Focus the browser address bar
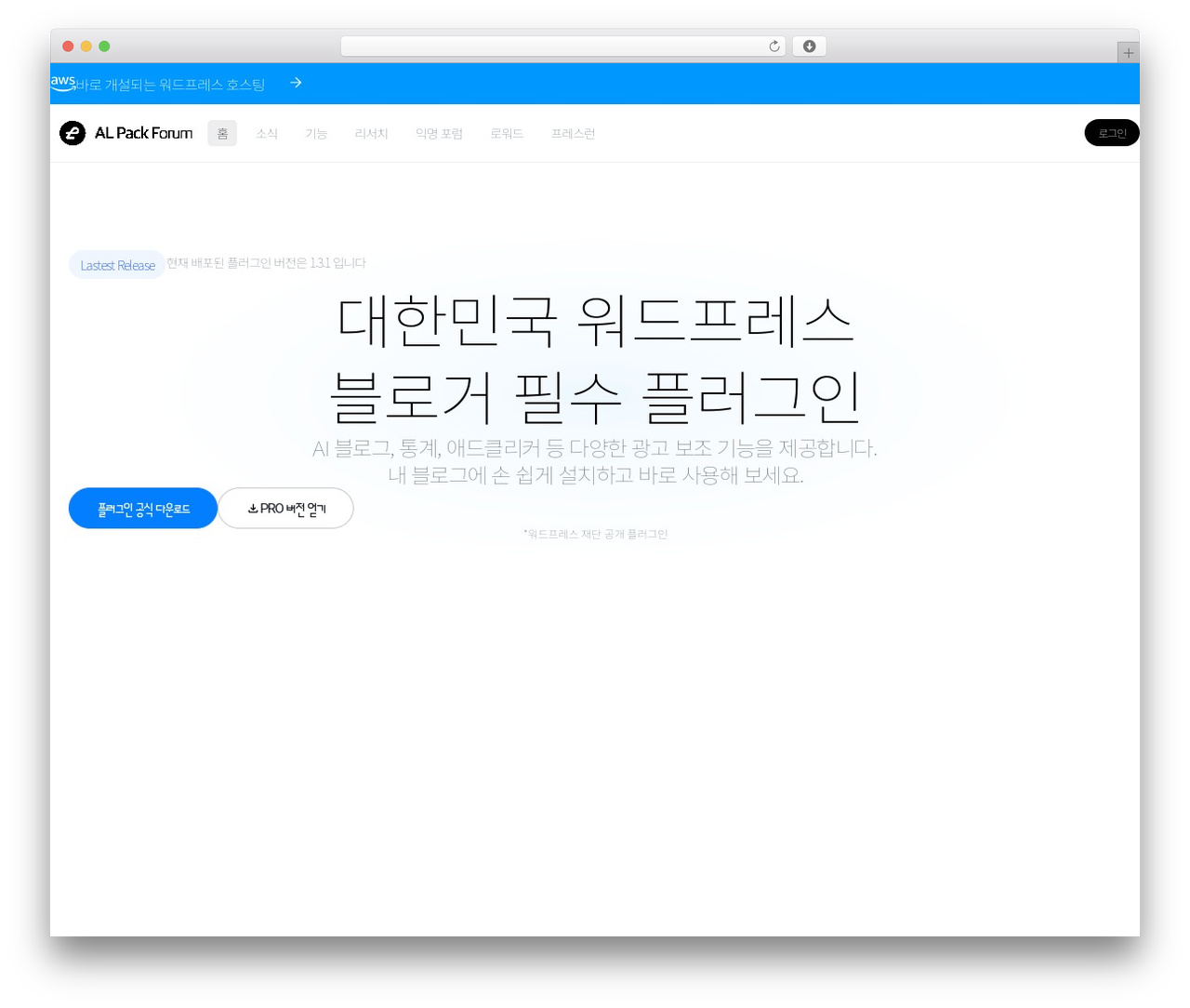The width and height of the screenshot is (1190, 1008). (x=562, y=46)
